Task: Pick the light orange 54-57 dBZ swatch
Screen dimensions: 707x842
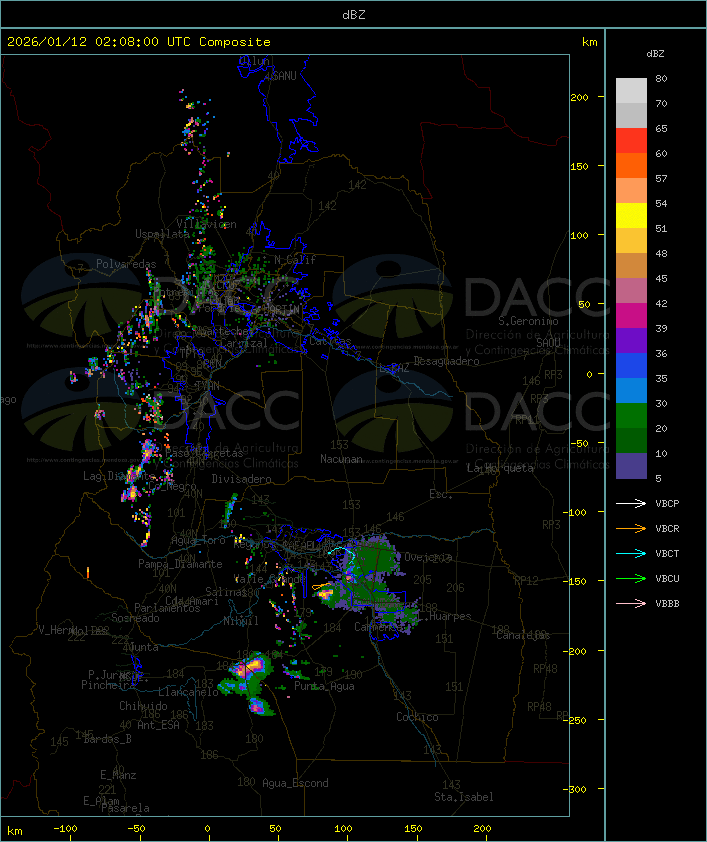Action: click(631, 191)
